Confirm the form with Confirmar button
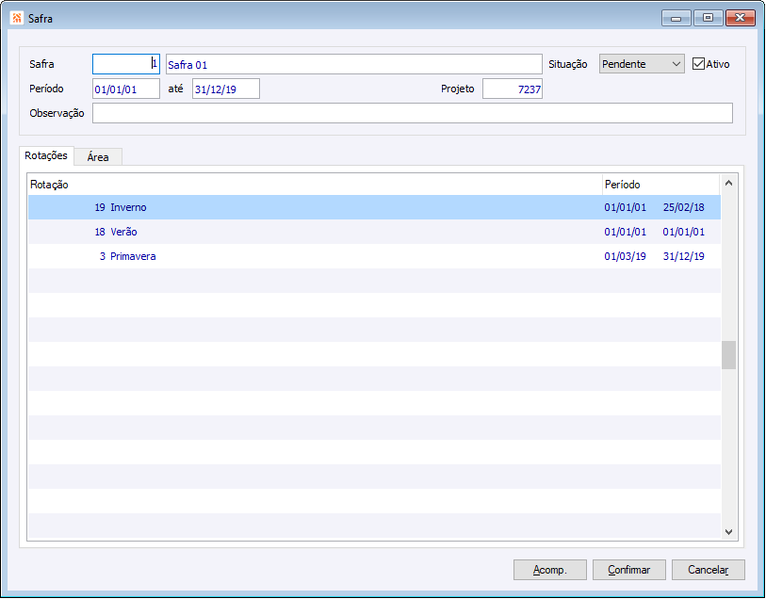 (629, 570)
